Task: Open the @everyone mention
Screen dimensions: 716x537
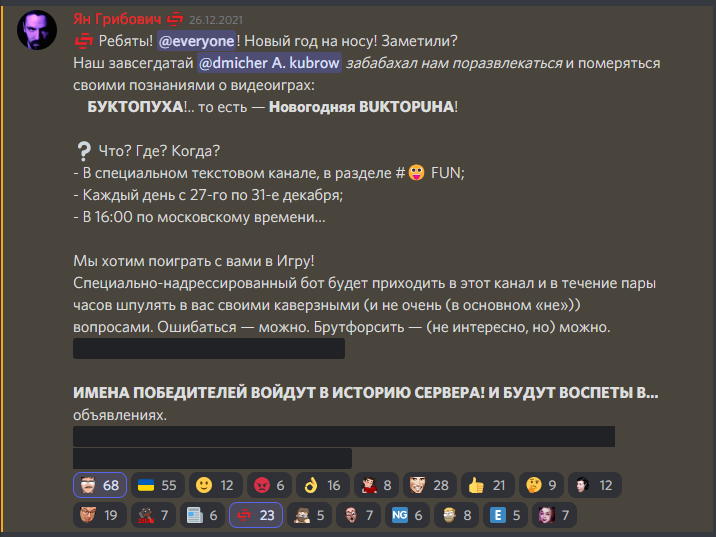Action: click(196, 40)
